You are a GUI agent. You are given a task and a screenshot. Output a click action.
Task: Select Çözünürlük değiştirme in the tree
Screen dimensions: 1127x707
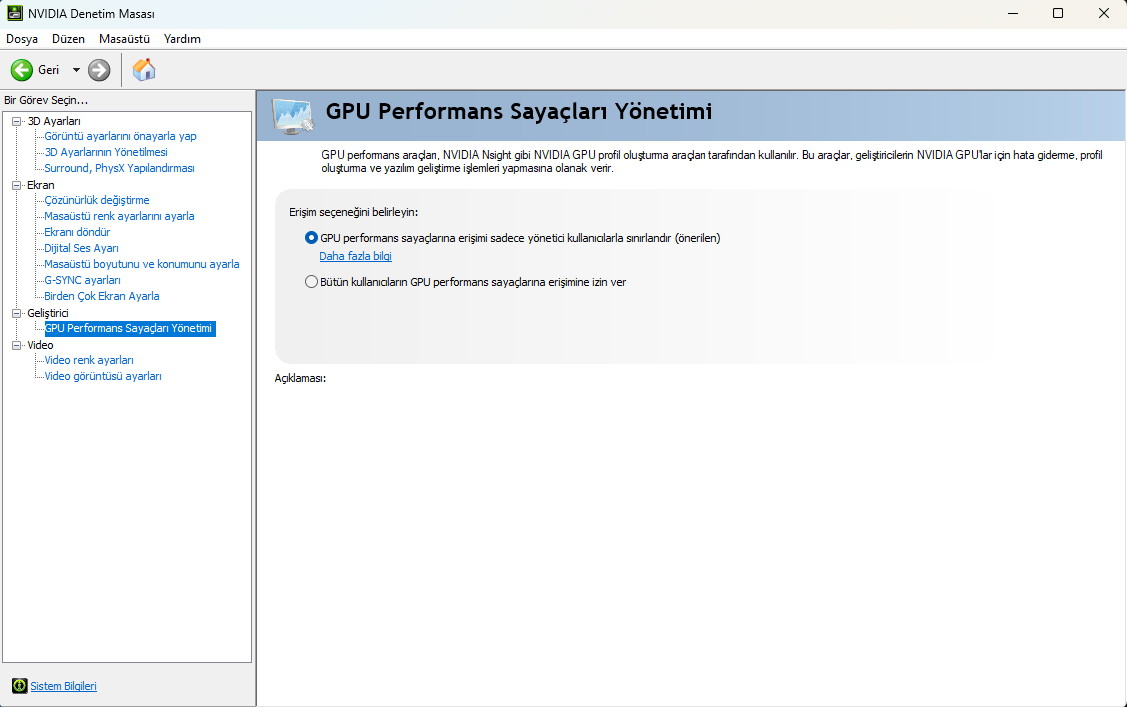(97, 200)
